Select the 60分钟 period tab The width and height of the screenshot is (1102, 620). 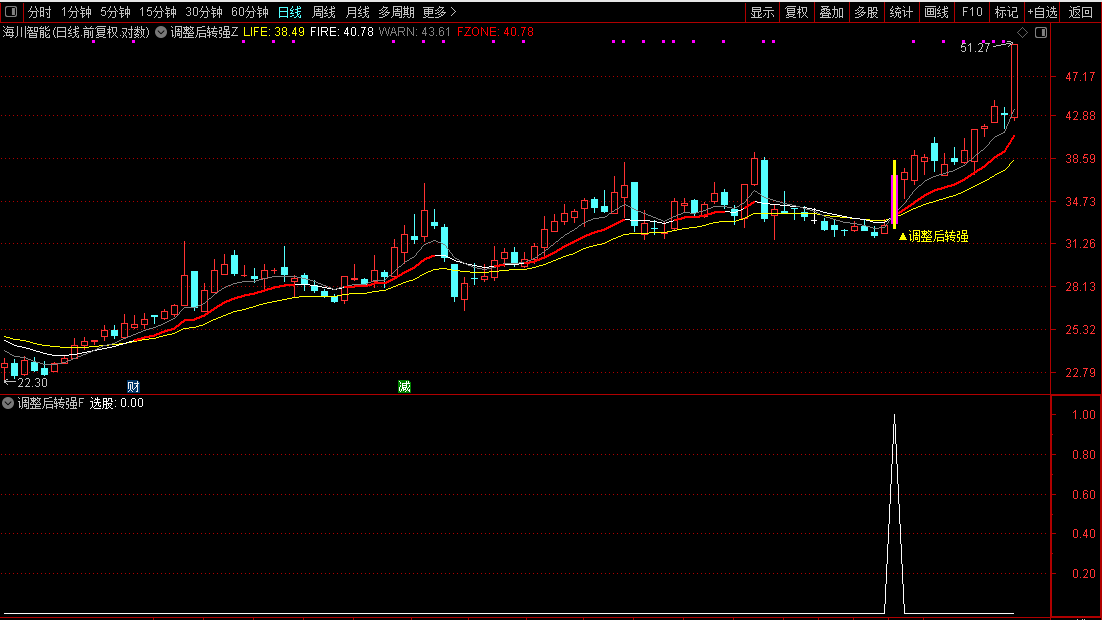(249, 12)
